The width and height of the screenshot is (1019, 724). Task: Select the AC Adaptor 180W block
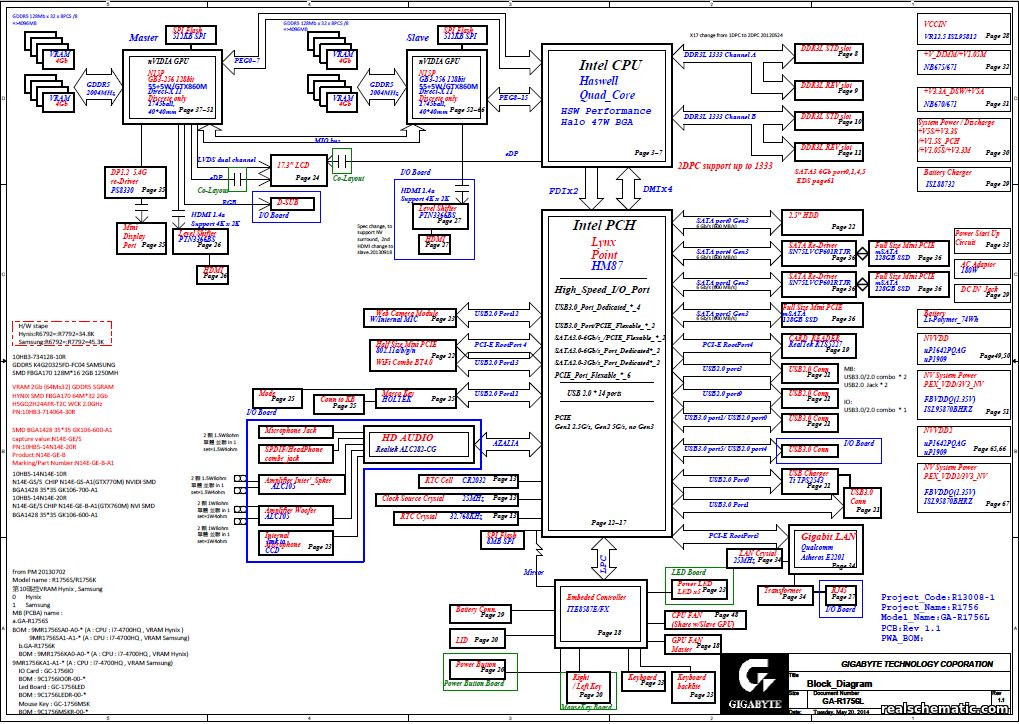click(982, 268)
